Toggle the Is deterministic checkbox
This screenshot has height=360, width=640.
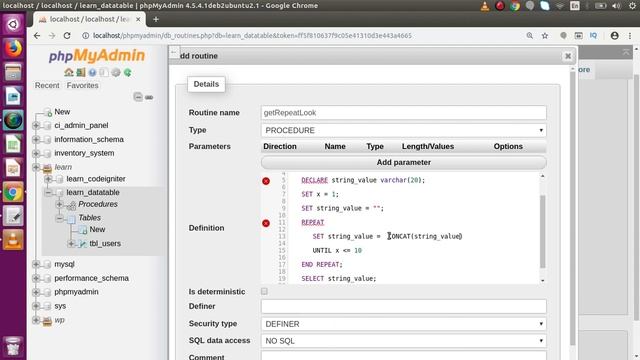pyautogui.click(x=264, y=291)
